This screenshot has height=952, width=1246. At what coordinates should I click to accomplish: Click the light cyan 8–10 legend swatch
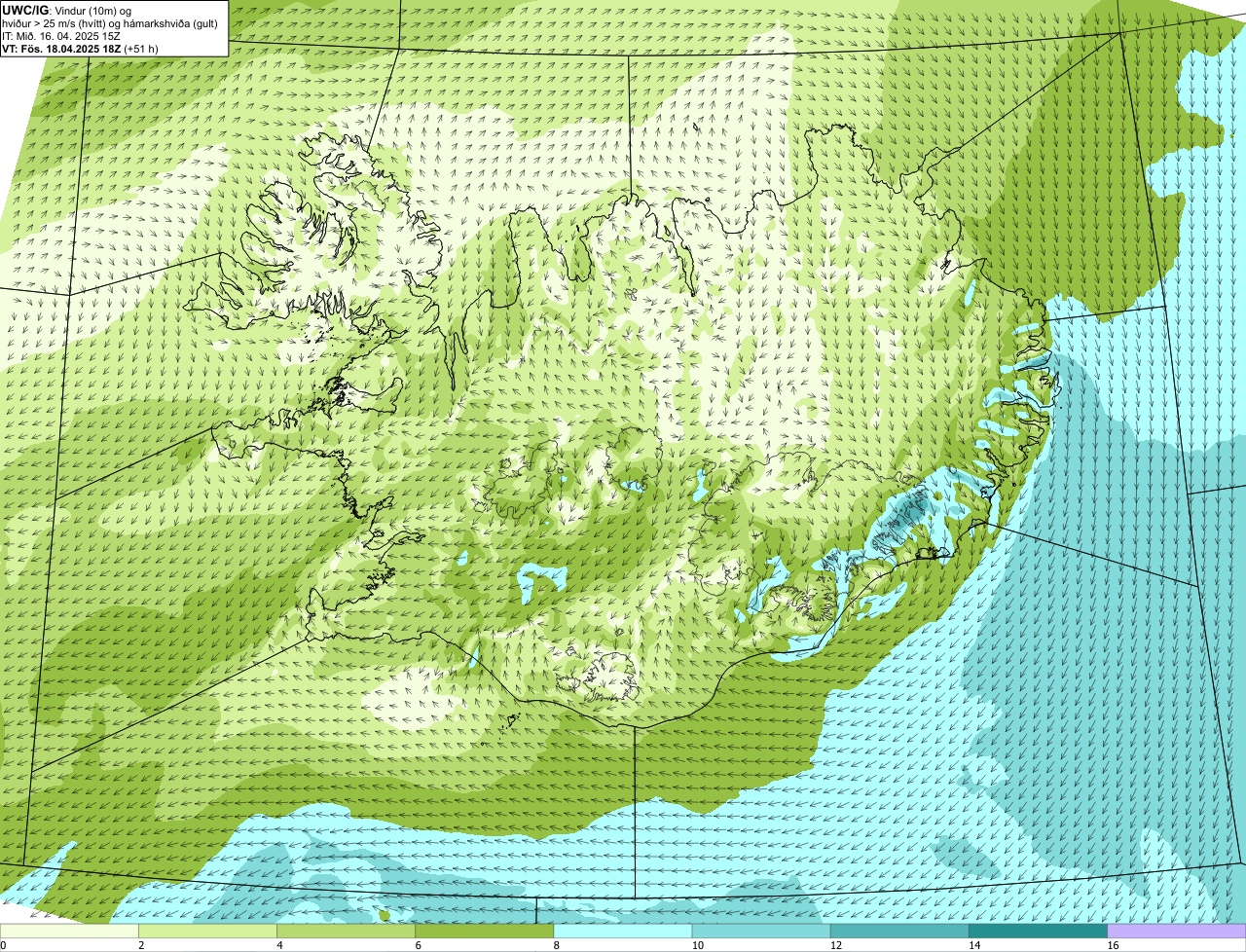(x=624, y=932)
